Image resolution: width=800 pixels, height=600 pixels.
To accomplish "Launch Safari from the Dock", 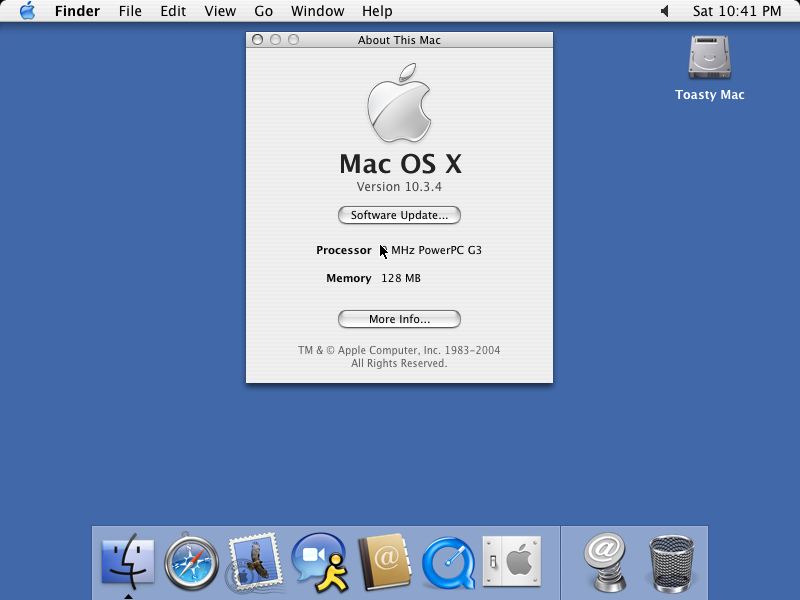I will tap(192, 561).
